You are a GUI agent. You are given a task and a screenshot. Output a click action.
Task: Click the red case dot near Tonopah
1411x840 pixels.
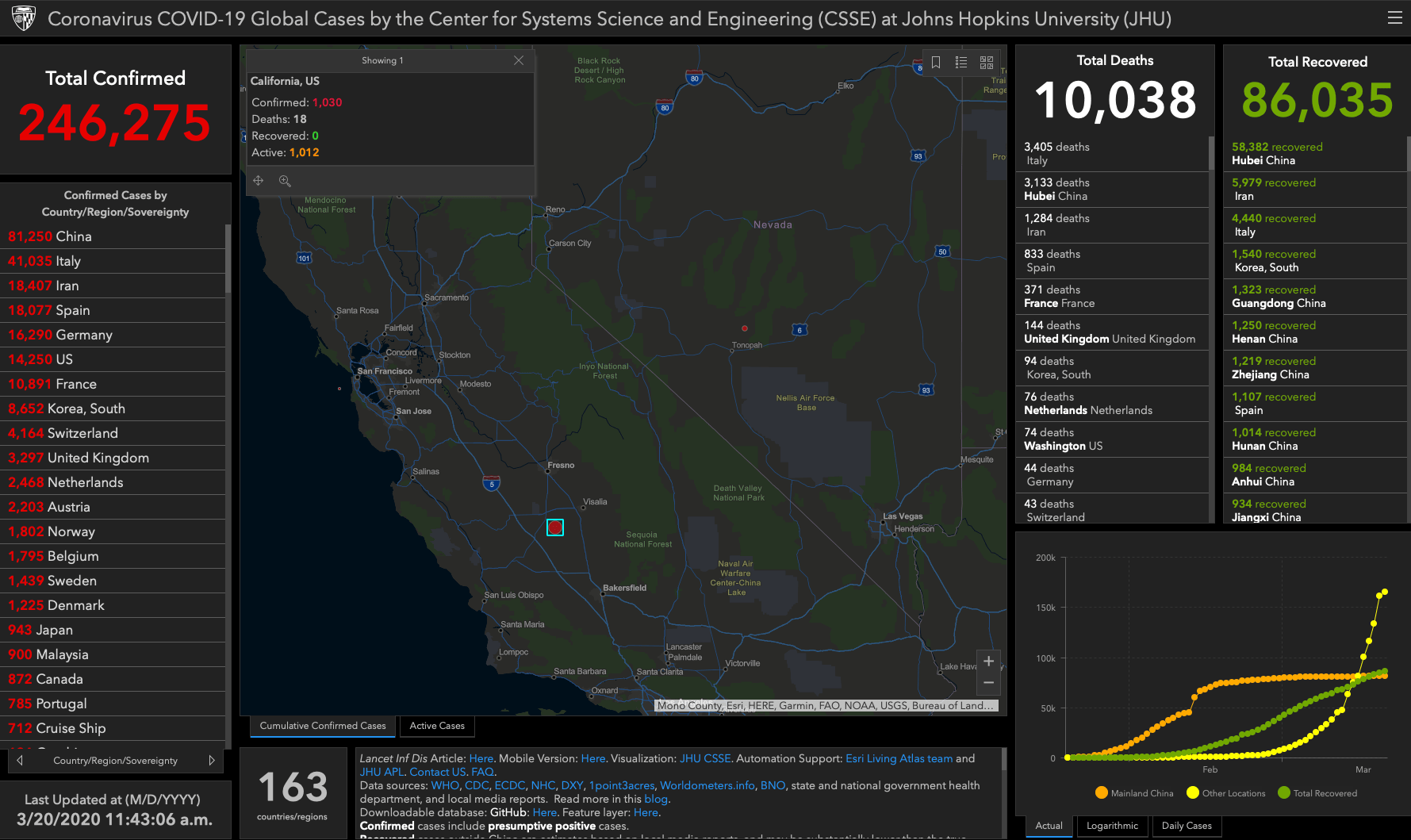tap(744, 328)
